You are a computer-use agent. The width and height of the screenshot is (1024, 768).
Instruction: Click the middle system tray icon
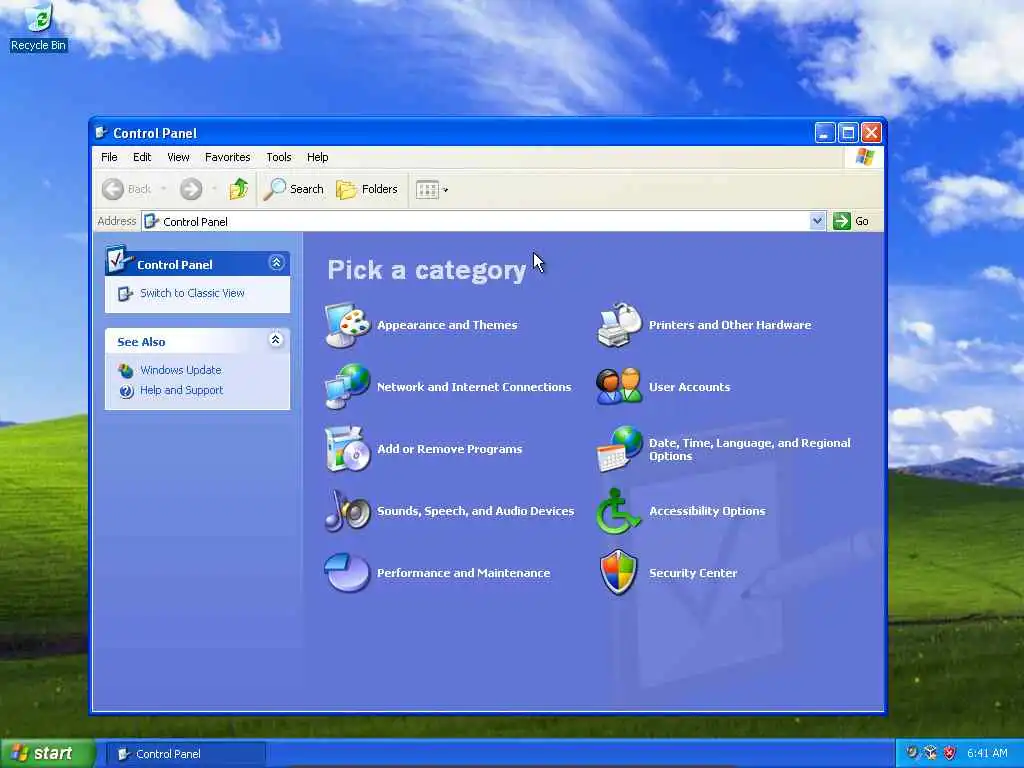click(x=931, y=753)
